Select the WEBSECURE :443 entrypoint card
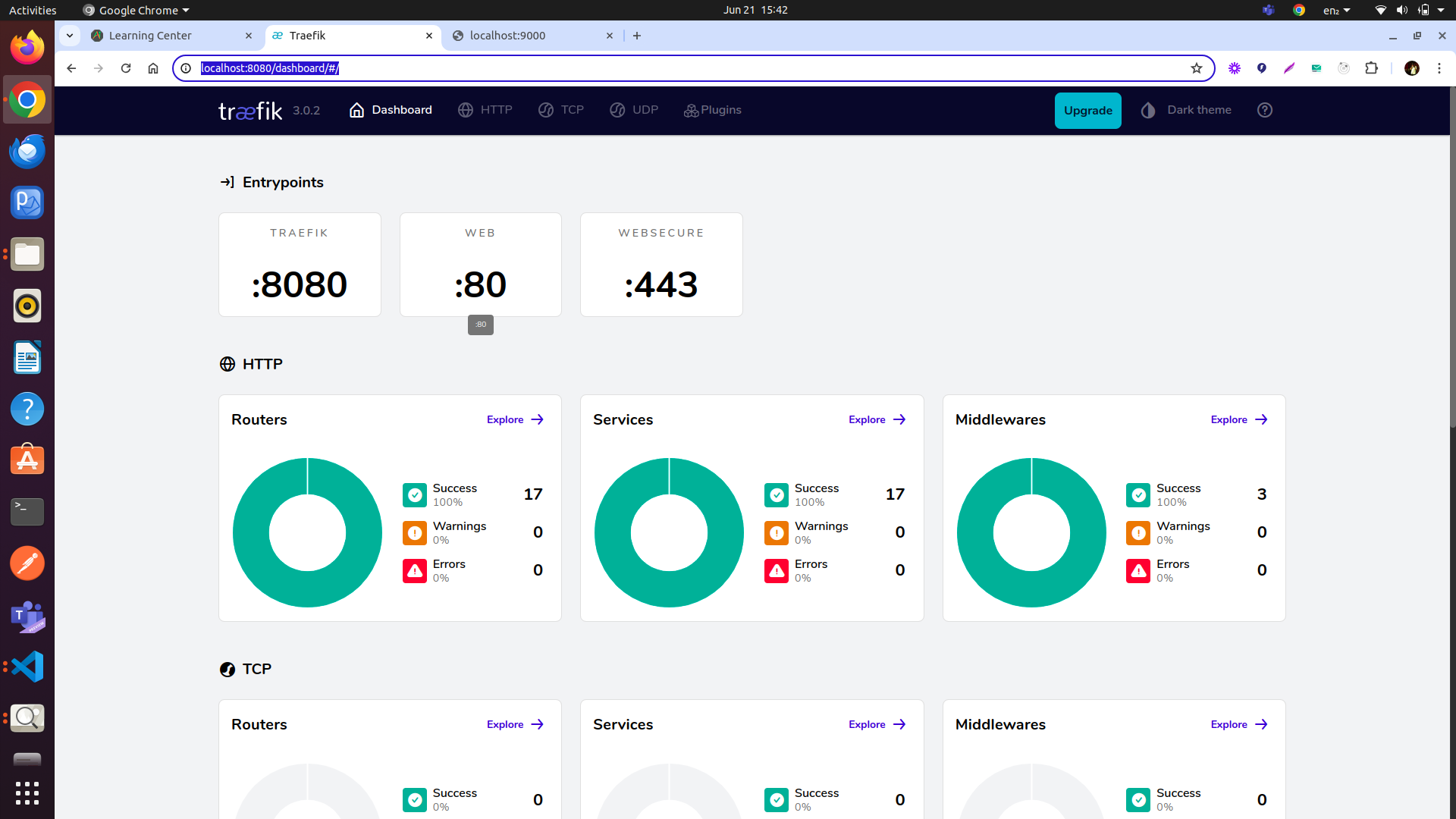The height and width of the screenshot is (819, 1456). point(661,265)
